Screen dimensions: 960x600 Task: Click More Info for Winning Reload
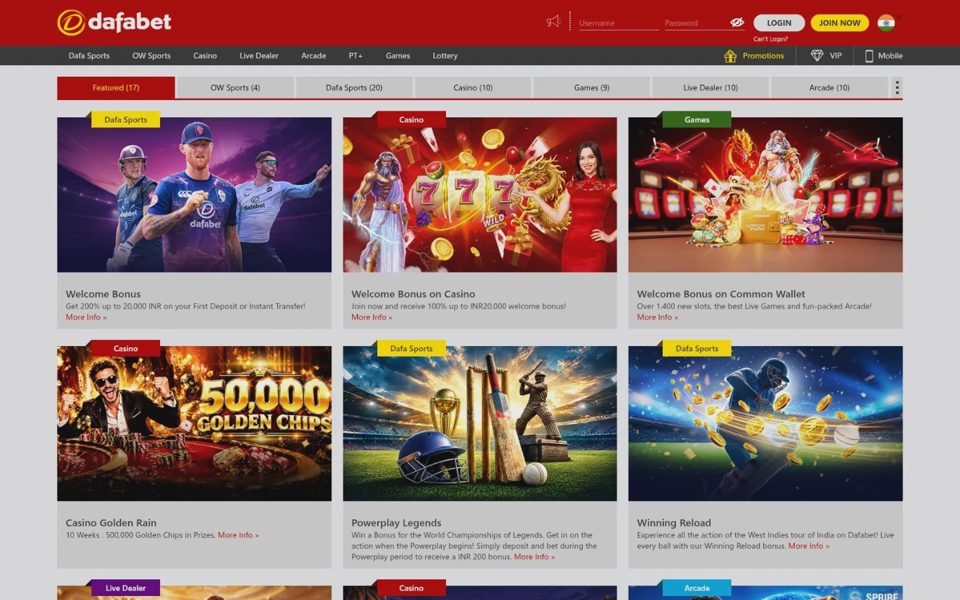[808, 546]
